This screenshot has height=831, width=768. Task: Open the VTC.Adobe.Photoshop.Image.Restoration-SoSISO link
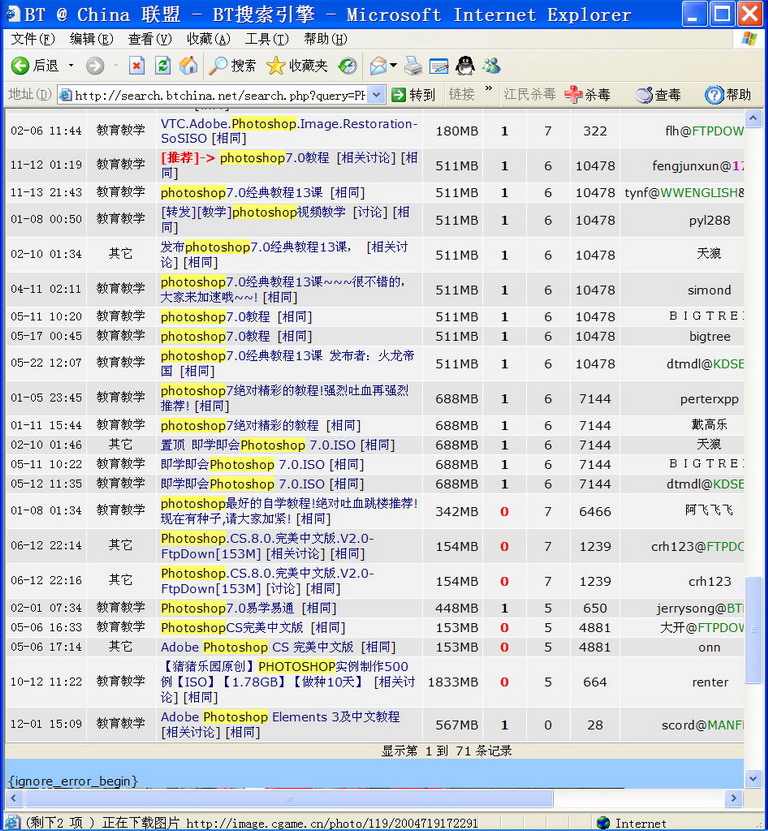point(289,131)
